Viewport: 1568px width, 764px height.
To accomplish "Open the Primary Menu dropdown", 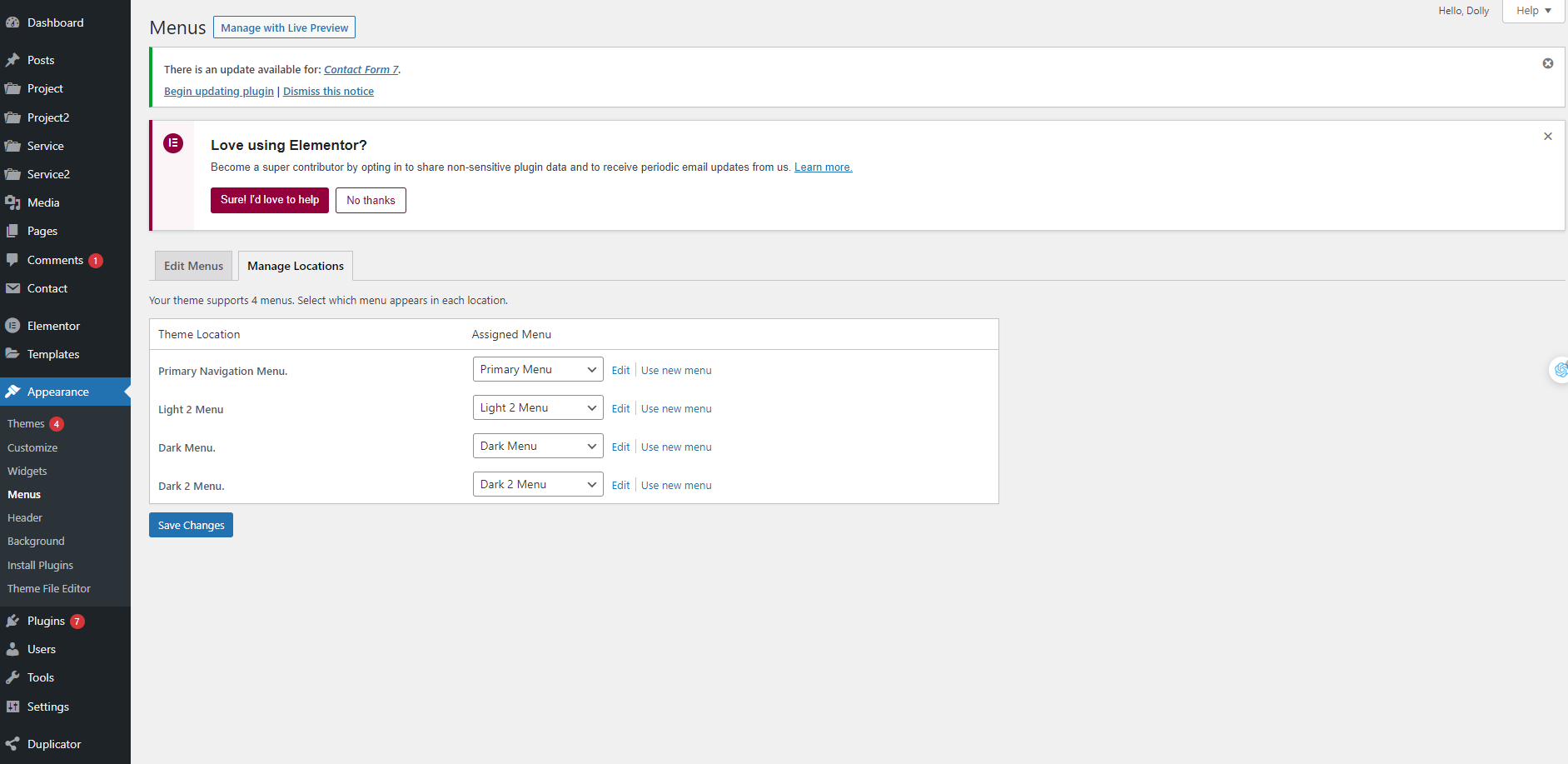I will point(538,369).
